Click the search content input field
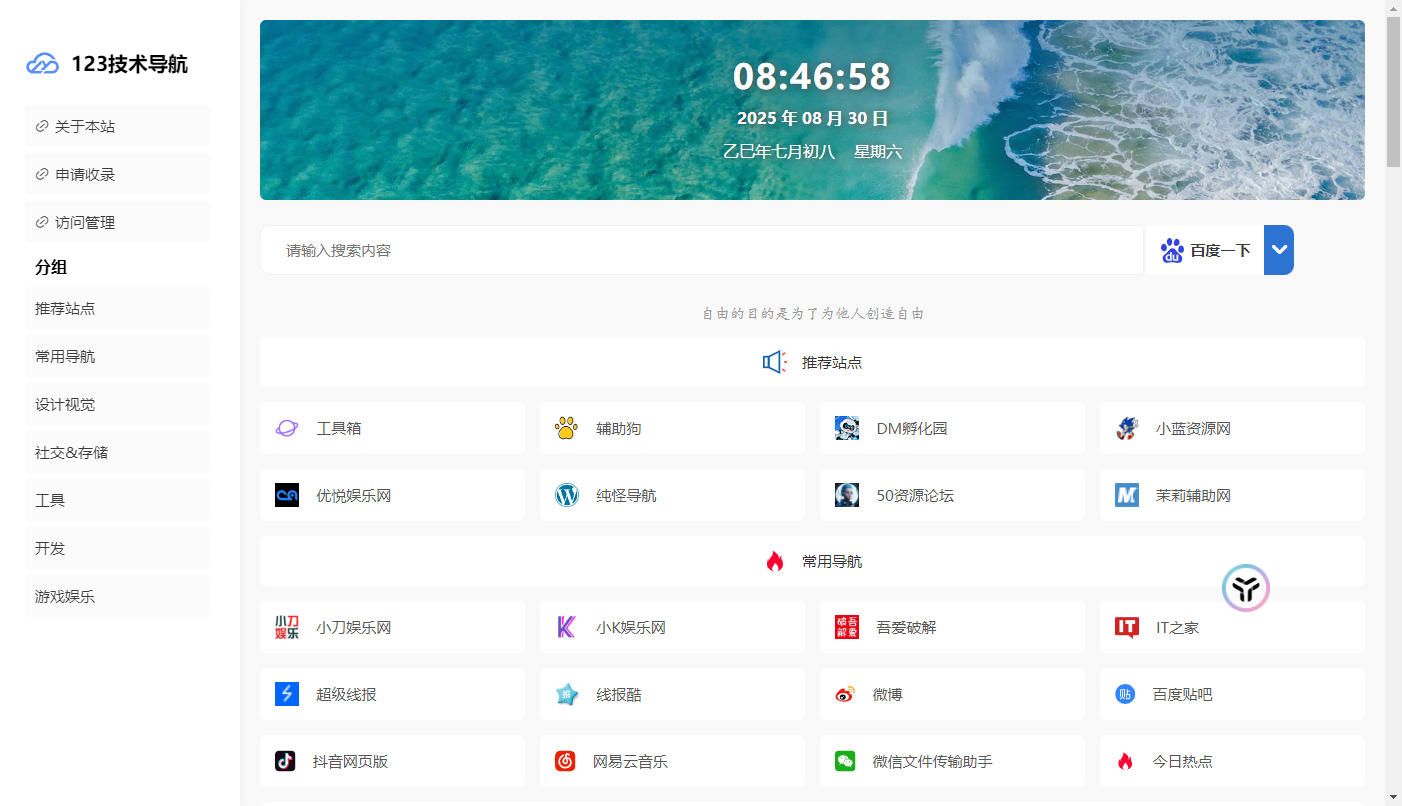 (700, 250)
